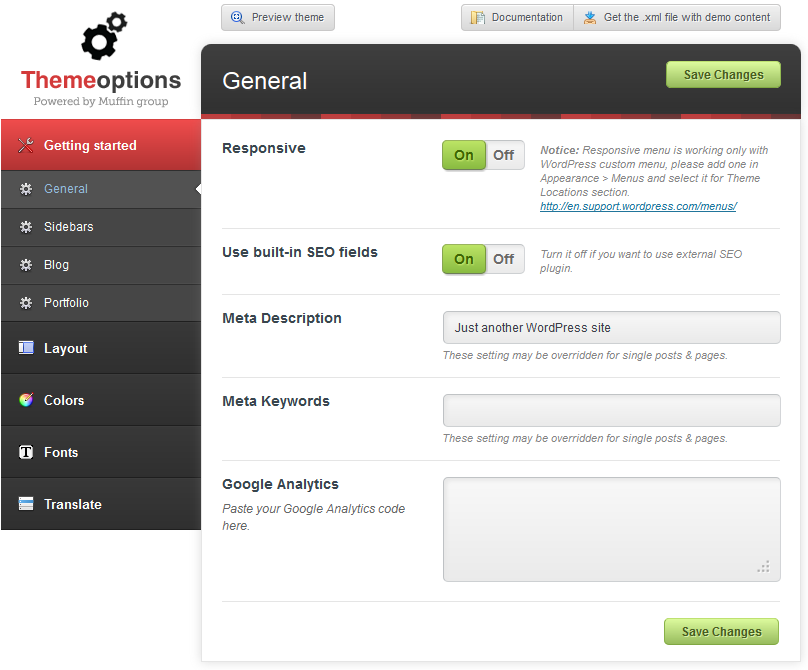
Task: Click into the Meta Description field
Action: click(612, 327)
